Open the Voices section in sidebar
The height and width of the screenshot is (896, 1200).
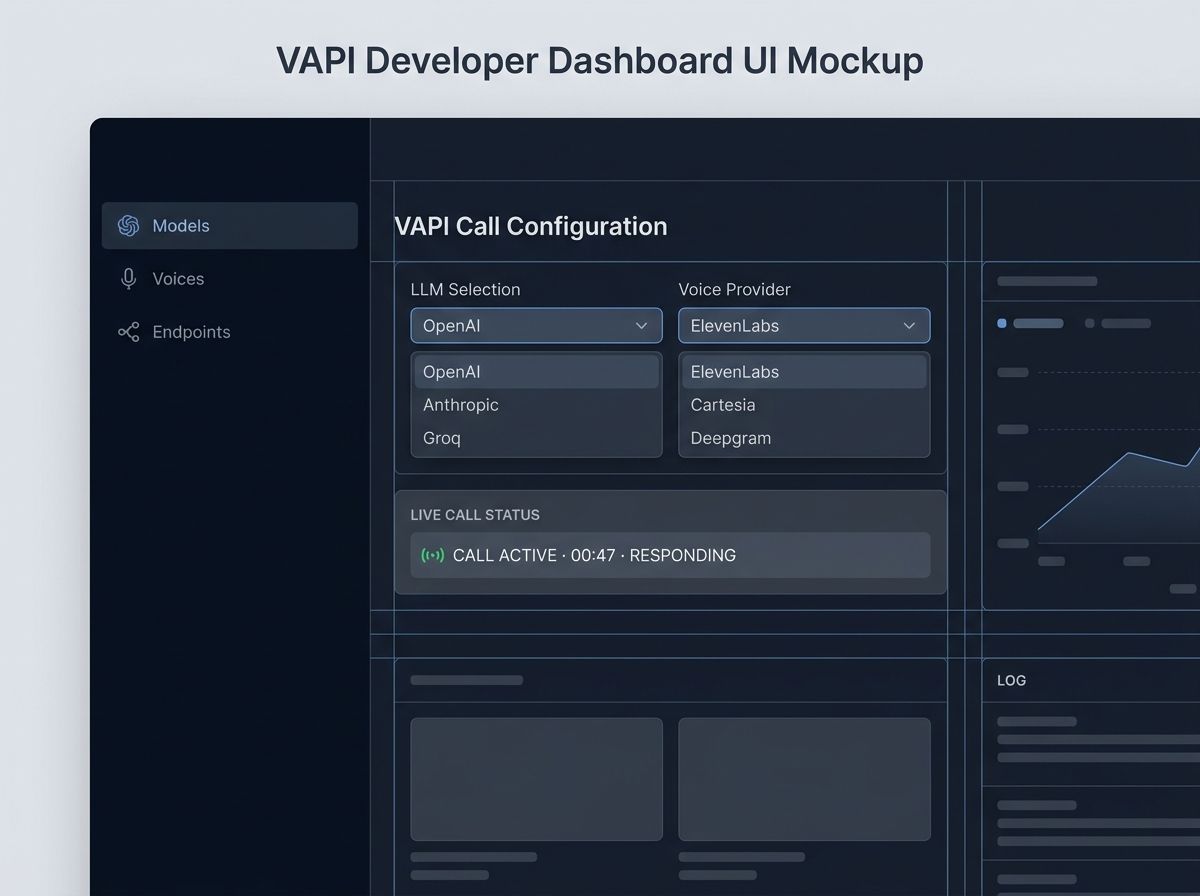(230, 279)
